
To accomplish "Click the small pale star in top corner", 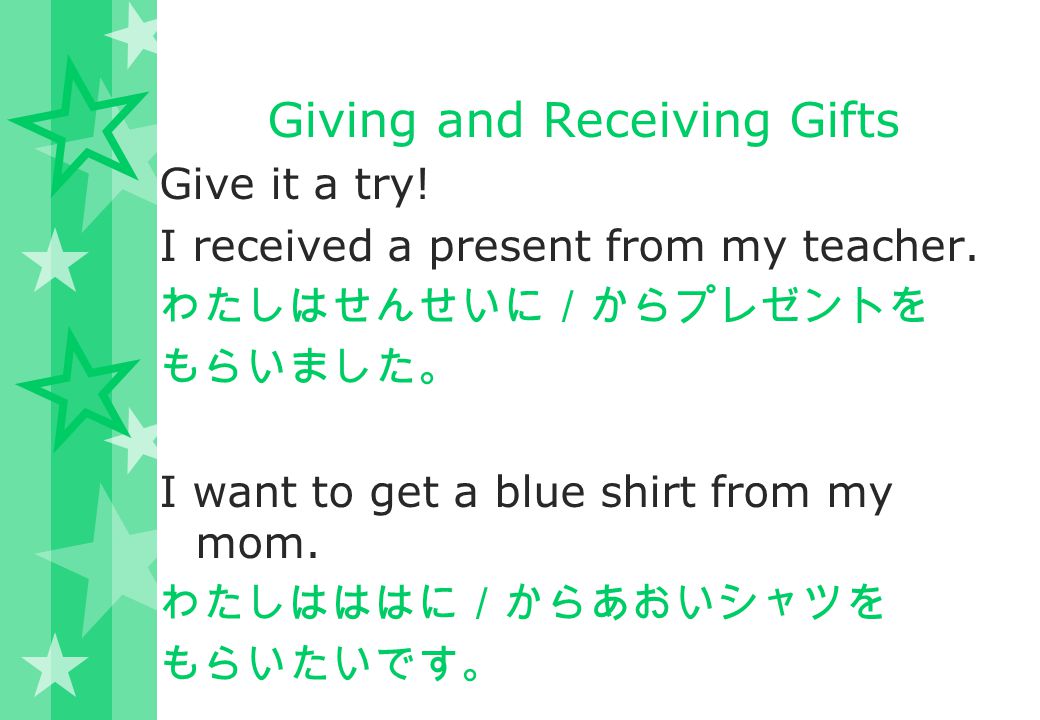I will (135, 33).
